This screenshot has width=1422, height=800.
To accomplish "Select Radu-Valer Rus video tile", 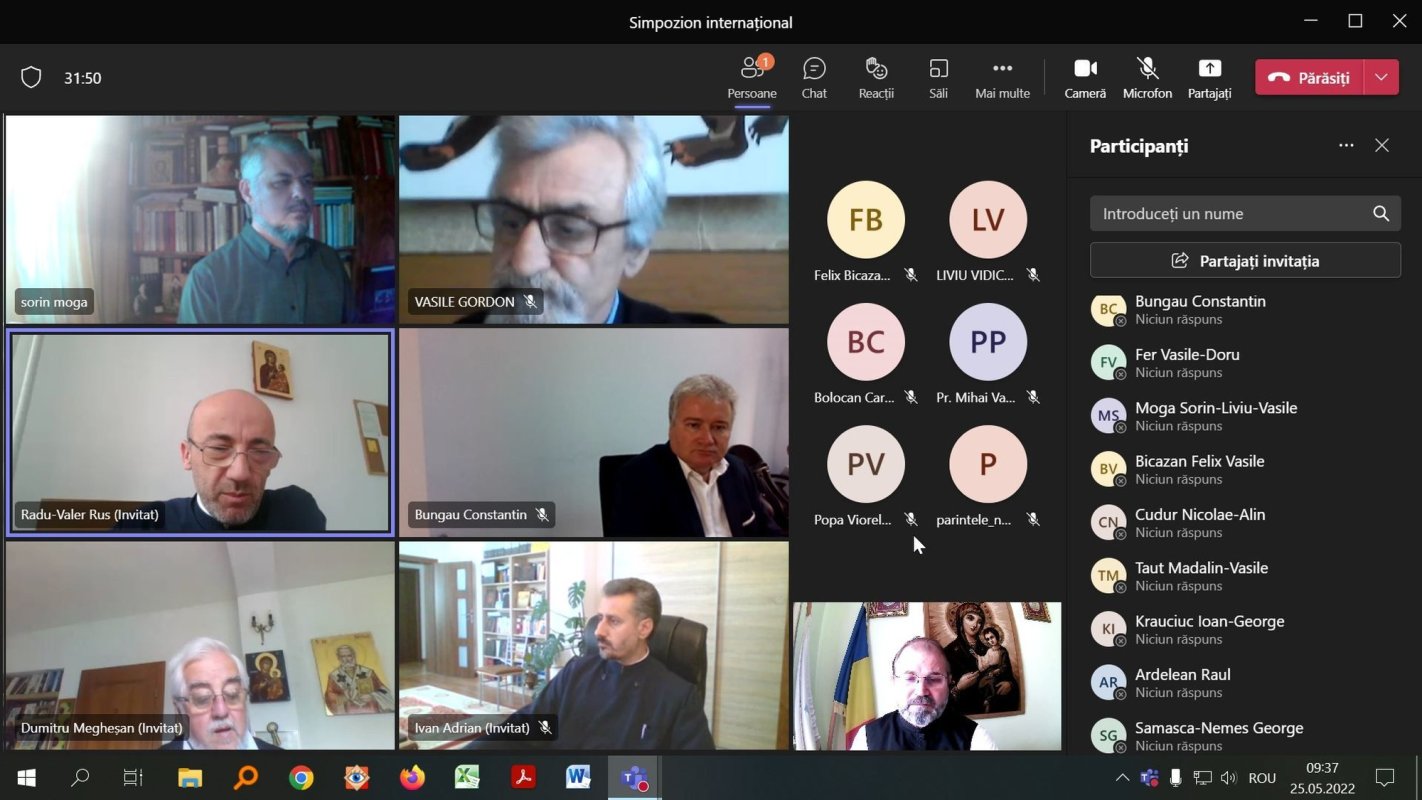I will click(x=200, y=430).
